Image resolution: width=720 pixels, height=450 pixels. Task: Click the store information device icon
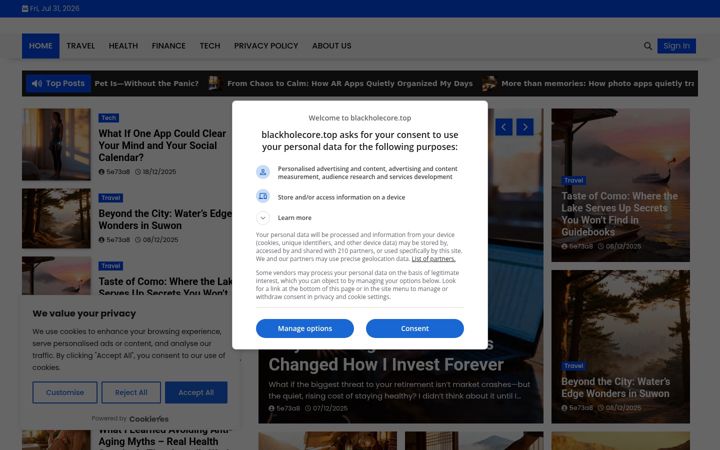(x=263, y=197)
